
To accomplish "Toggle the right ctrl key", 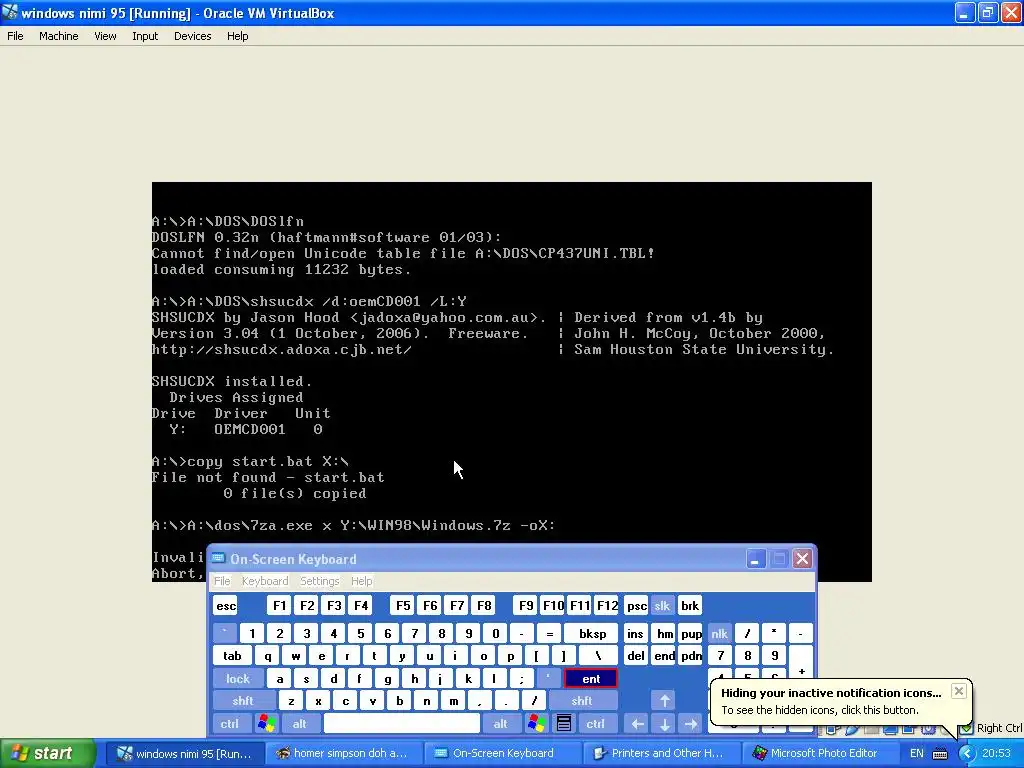I will click(595, 724).
